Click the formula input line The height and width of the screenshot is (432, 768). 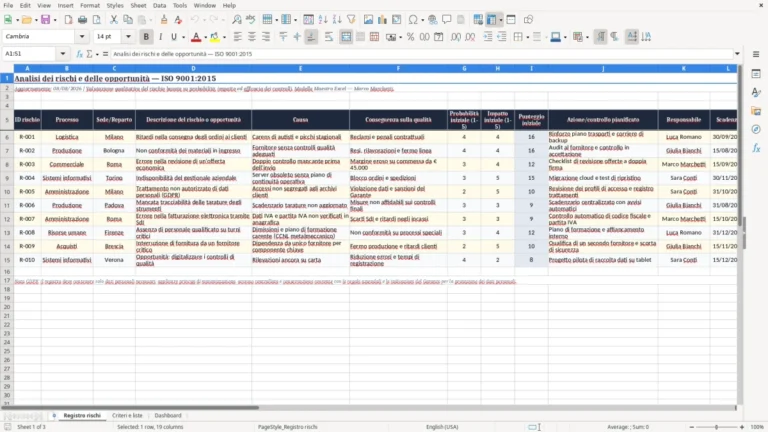pyautogui.click(x=421, y=54)
